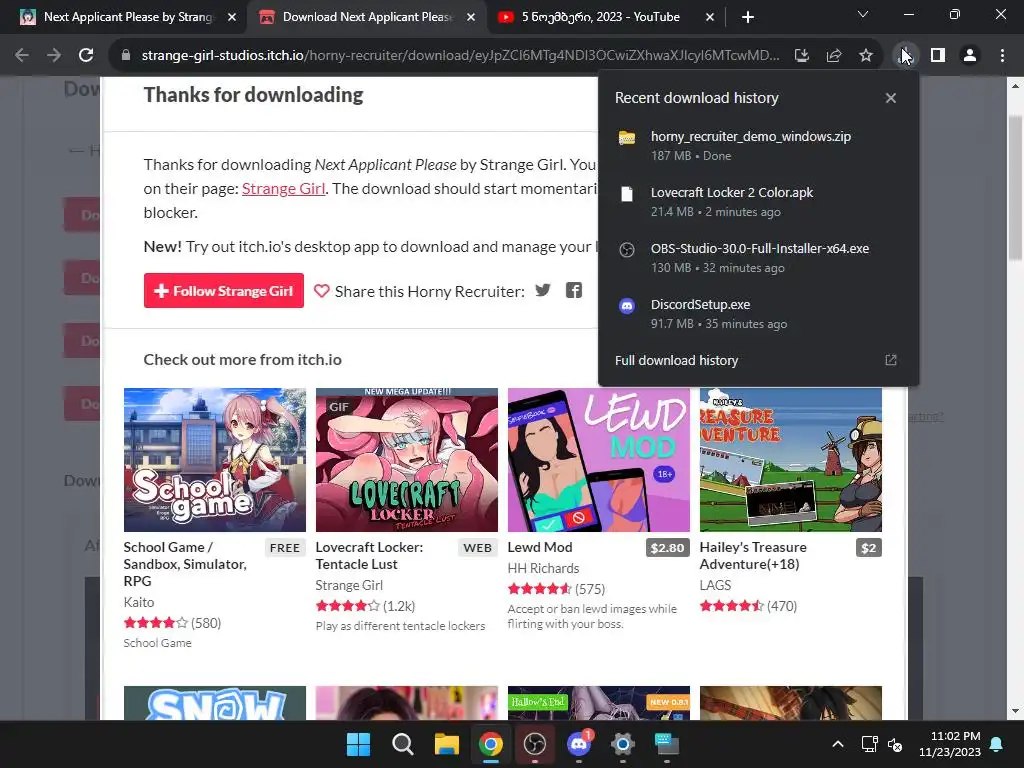
Task: Click the browser forward arrow
Action: tap(54, 56)
